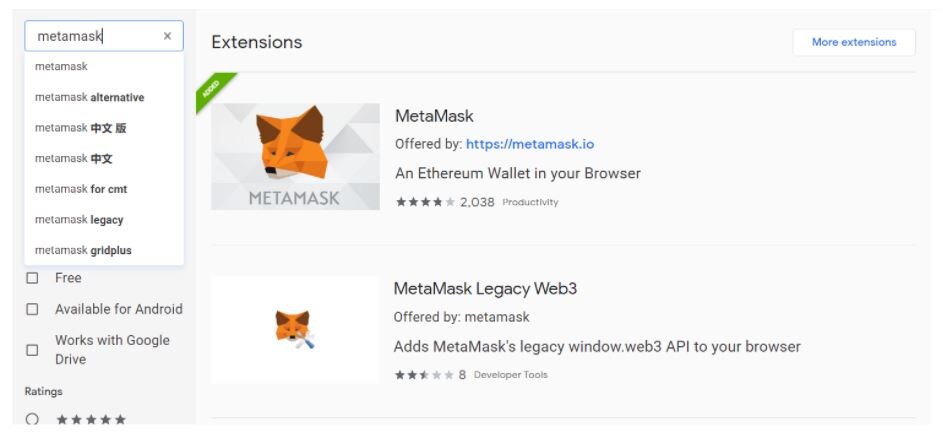Click the green ADDED ribbon badge
The width and height of the screenshot is (943, 435).
pos(215,91)
